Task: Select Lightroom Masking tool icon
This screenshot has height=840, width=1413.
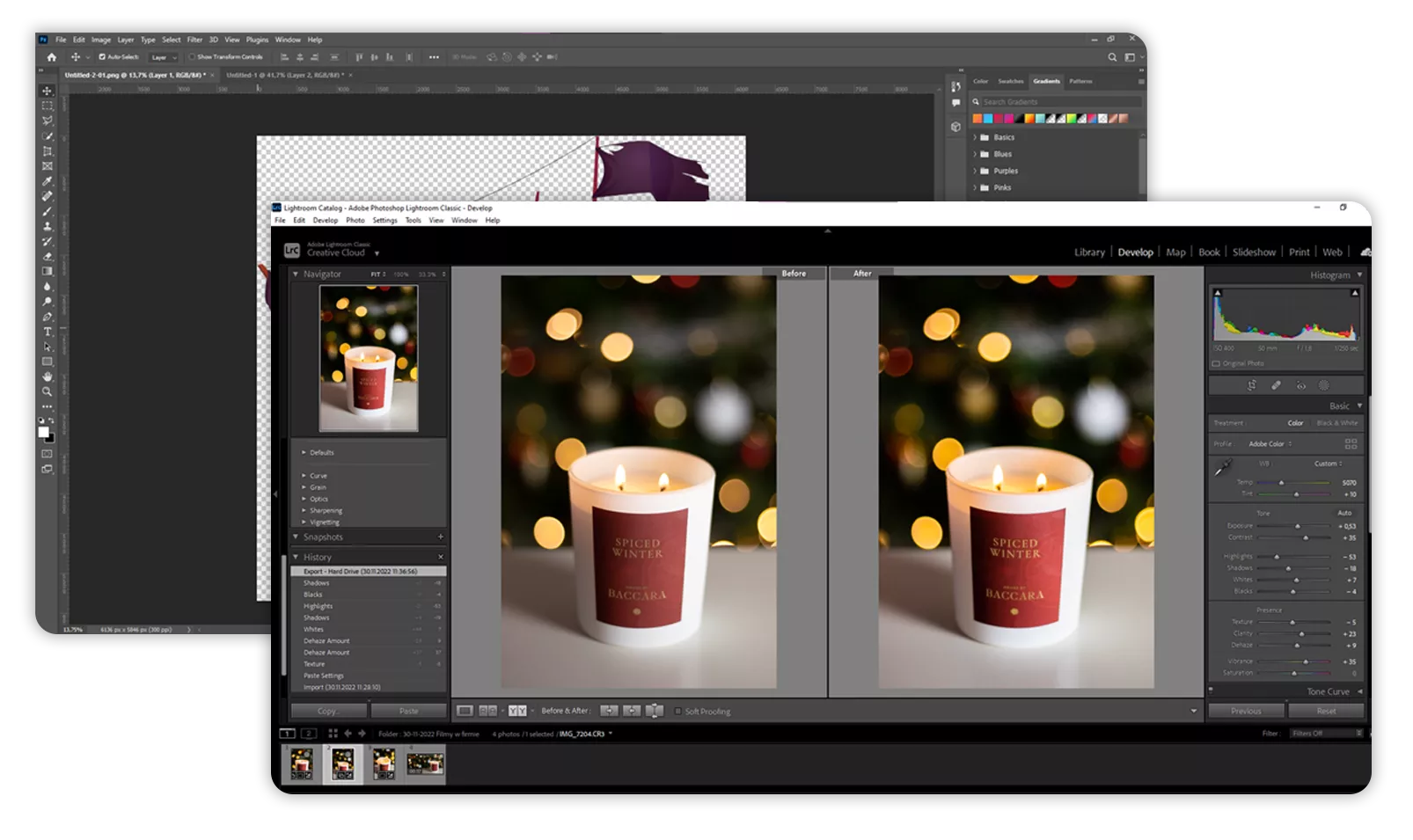Action: point(1324,385)
